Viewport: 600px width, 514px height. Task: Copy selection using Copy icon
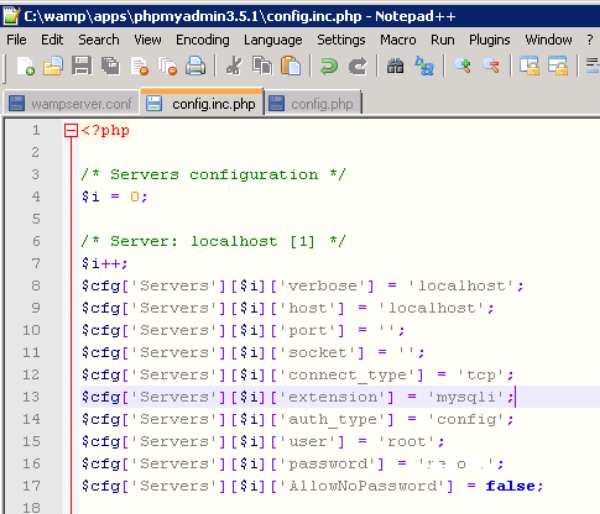pyautogui.click(x=262, y=66)
